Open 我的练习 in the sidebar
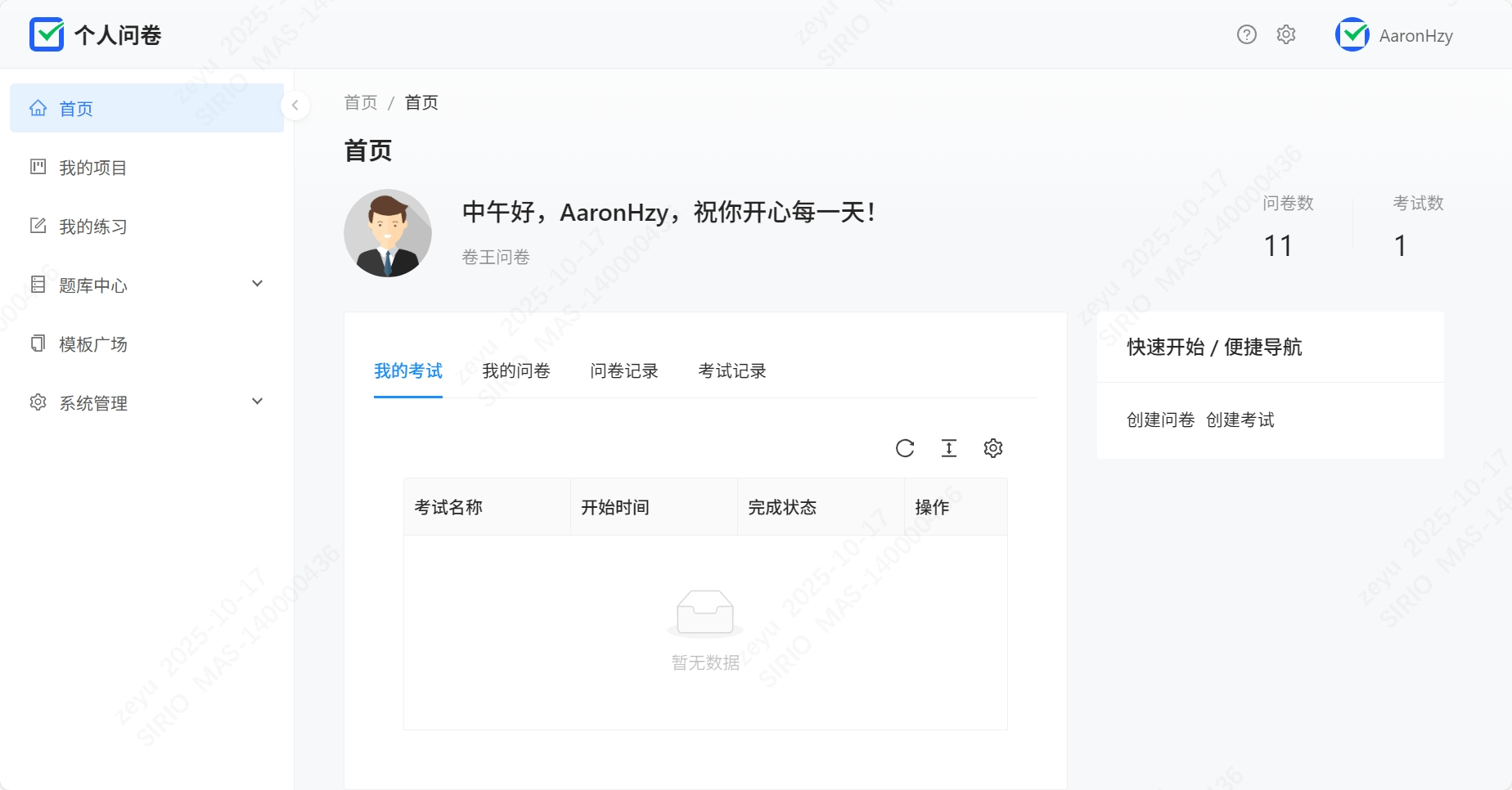The height and width of the screenshot is (790, 1512). [x=92, y=226]
